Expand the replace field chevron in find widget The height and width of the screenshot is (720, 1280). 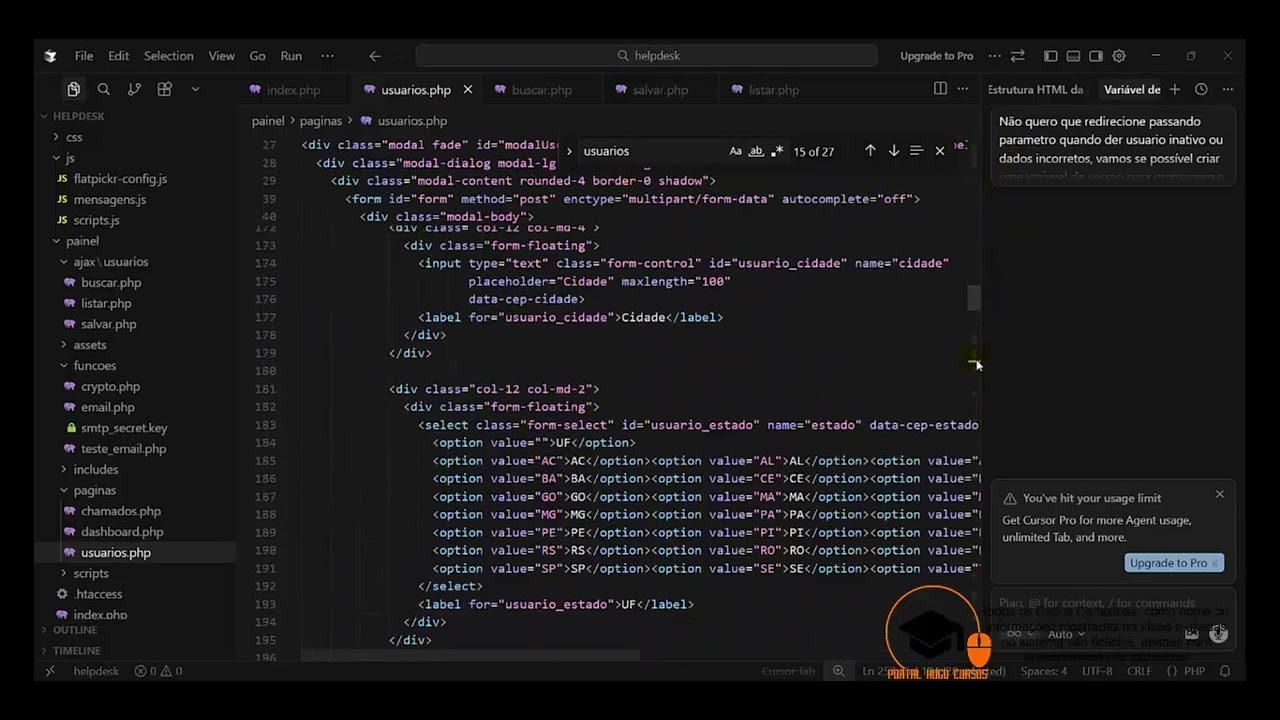[569, 152]
